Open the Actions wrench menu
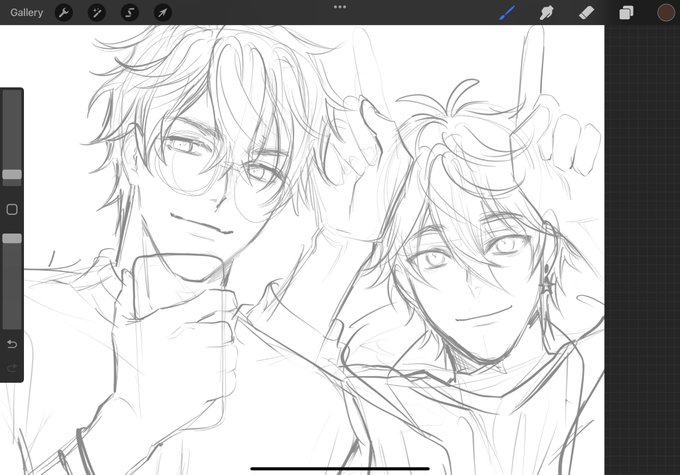The width and height of the screenshot is (680, 475). (x=64, y=13)
